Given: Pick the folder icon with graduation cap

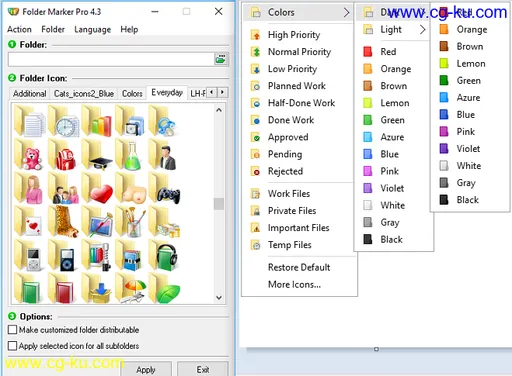Looking at the screenshot, I should [x=97, y=155].
